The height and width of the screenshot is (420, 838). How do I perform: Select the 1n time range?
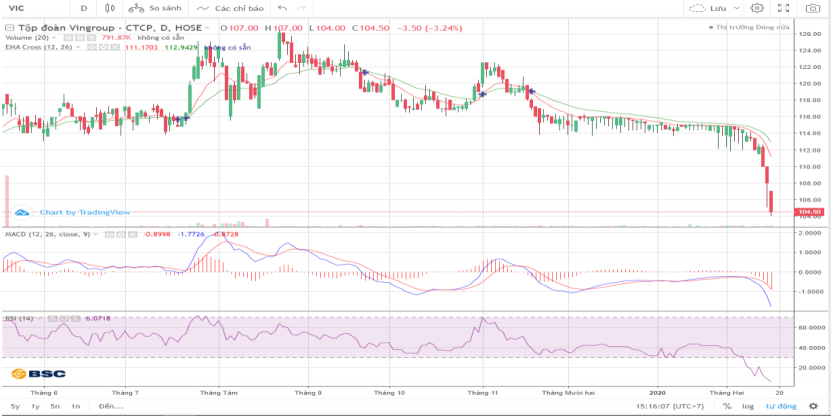pyautogui.click(x=75, y=407)
